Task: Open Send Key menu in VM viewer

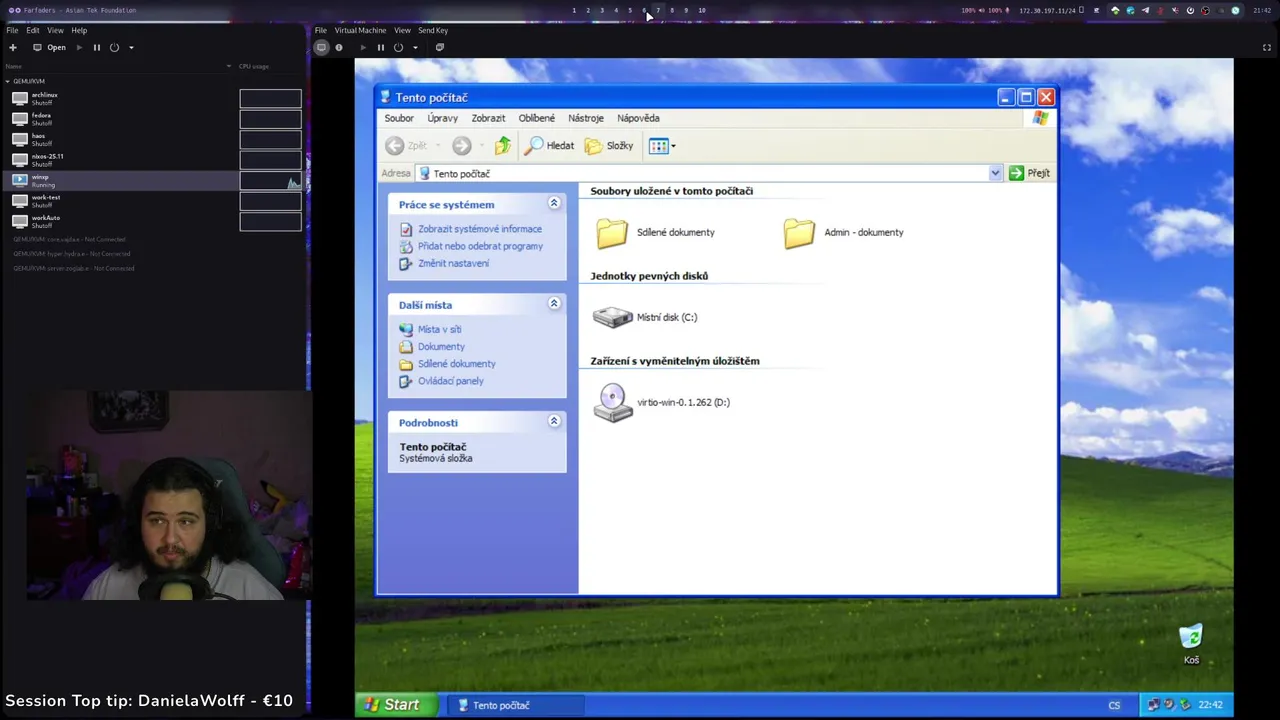Action: click(433, 30)
